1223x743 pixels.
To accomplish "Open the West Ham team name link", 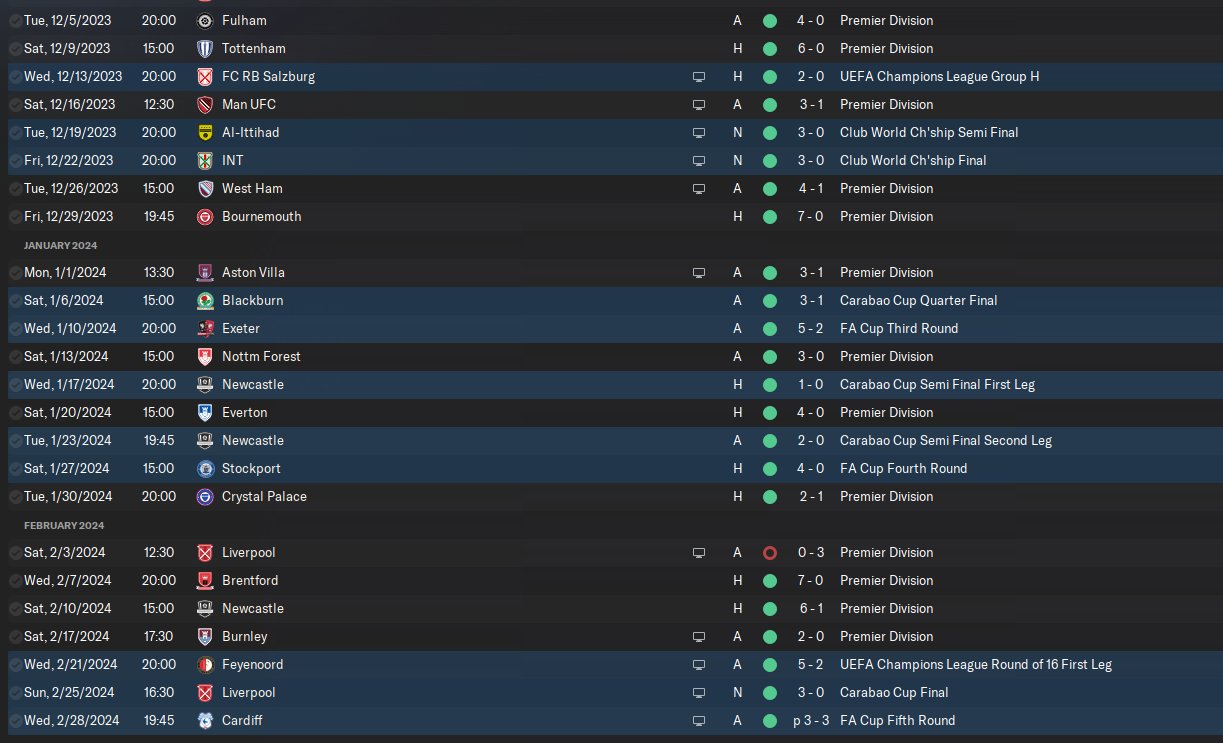I will [x=252, y=188].
